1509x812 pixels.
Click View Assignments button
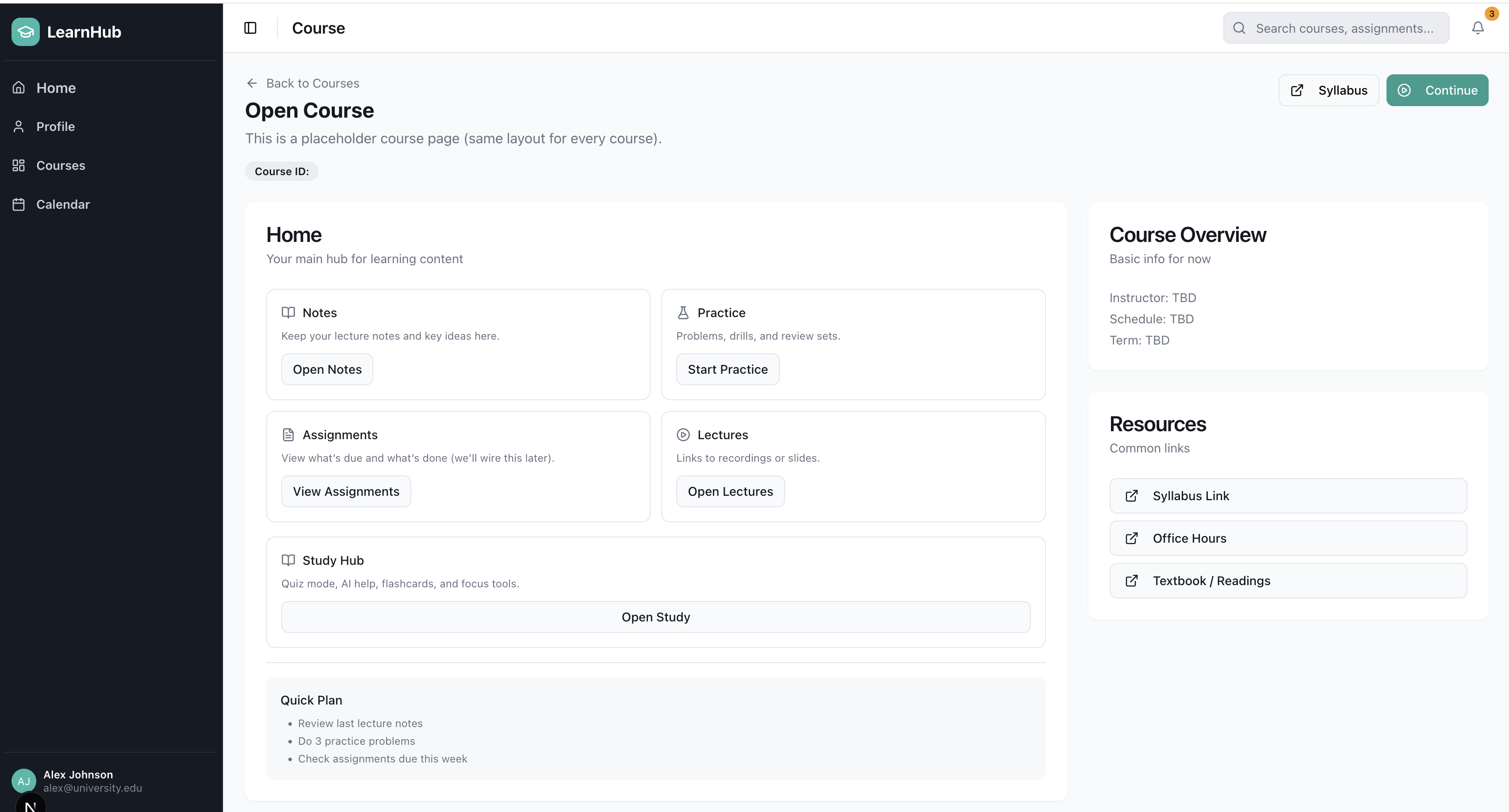pos(345,491)
